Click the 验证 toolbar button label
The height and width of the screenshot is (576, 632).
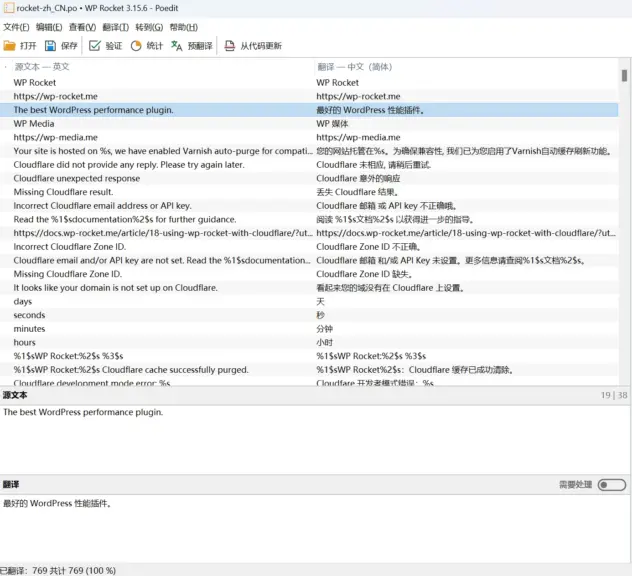point(114,46)
